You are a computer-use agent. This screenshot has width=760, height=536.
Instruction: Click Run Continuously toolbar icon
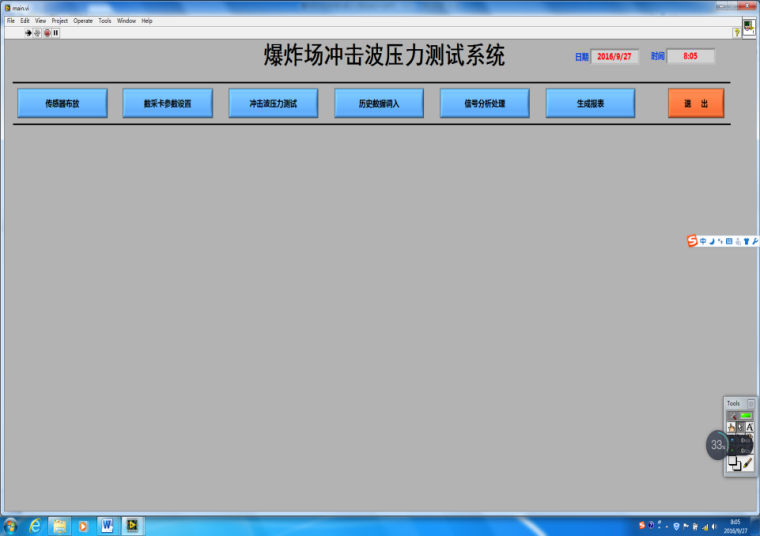(38, 32)
